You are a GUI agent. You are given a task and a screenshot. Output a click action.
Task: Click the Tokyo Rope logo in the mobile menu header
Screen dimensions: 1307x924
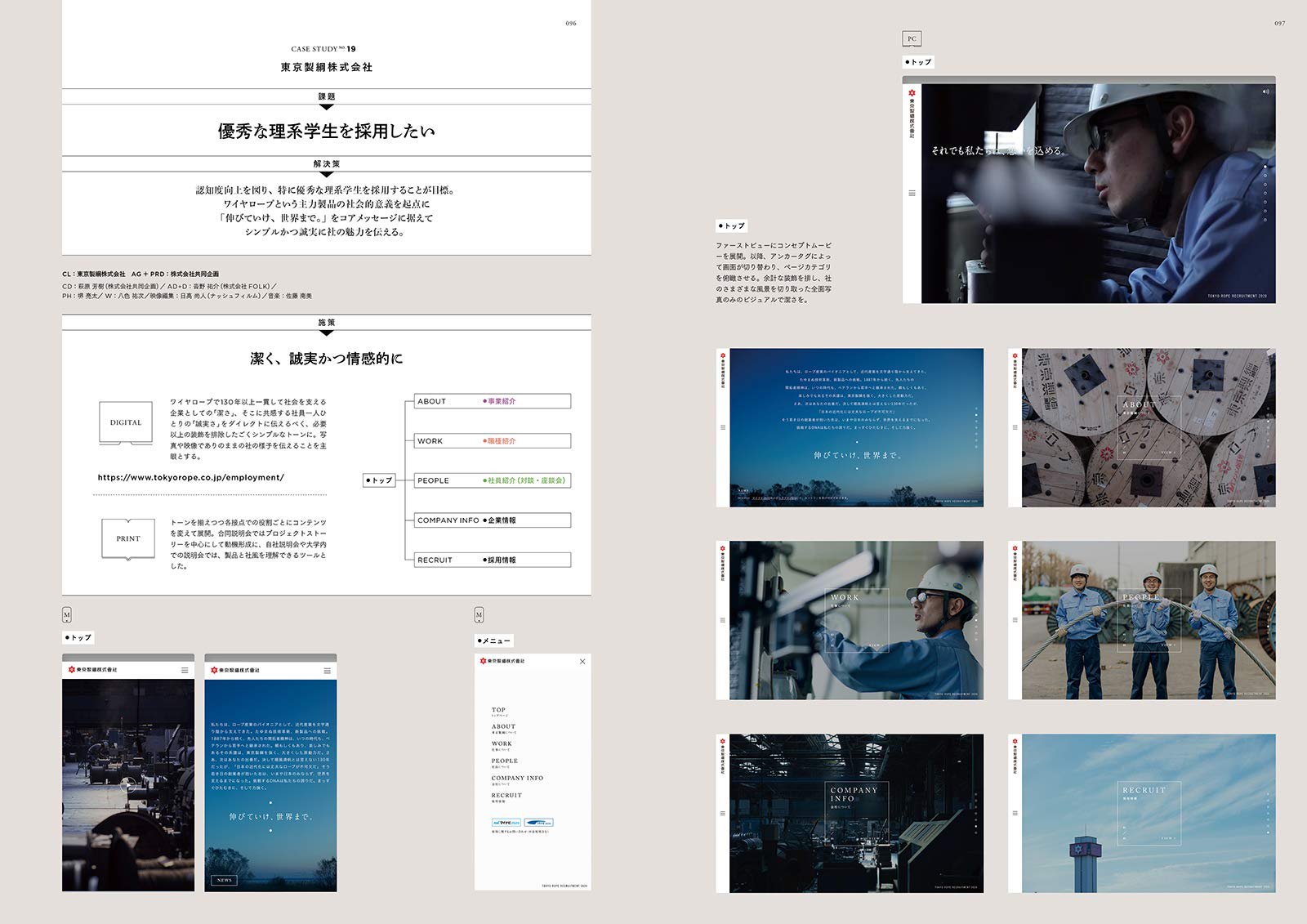pyautogui.click(x=502, y=661)
